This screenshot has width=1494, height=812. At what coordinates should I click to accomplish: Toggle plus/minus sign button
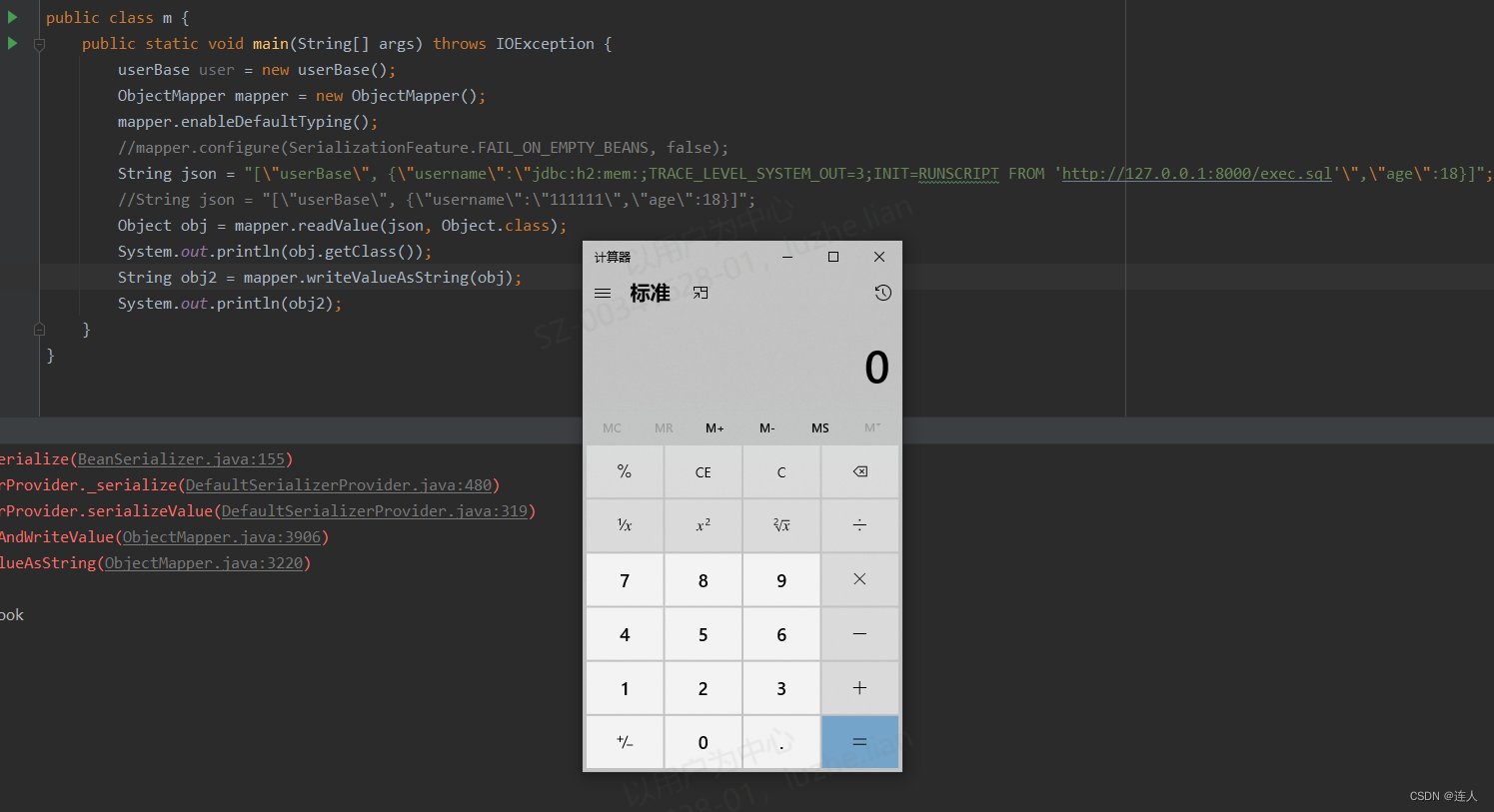point(625,742)
